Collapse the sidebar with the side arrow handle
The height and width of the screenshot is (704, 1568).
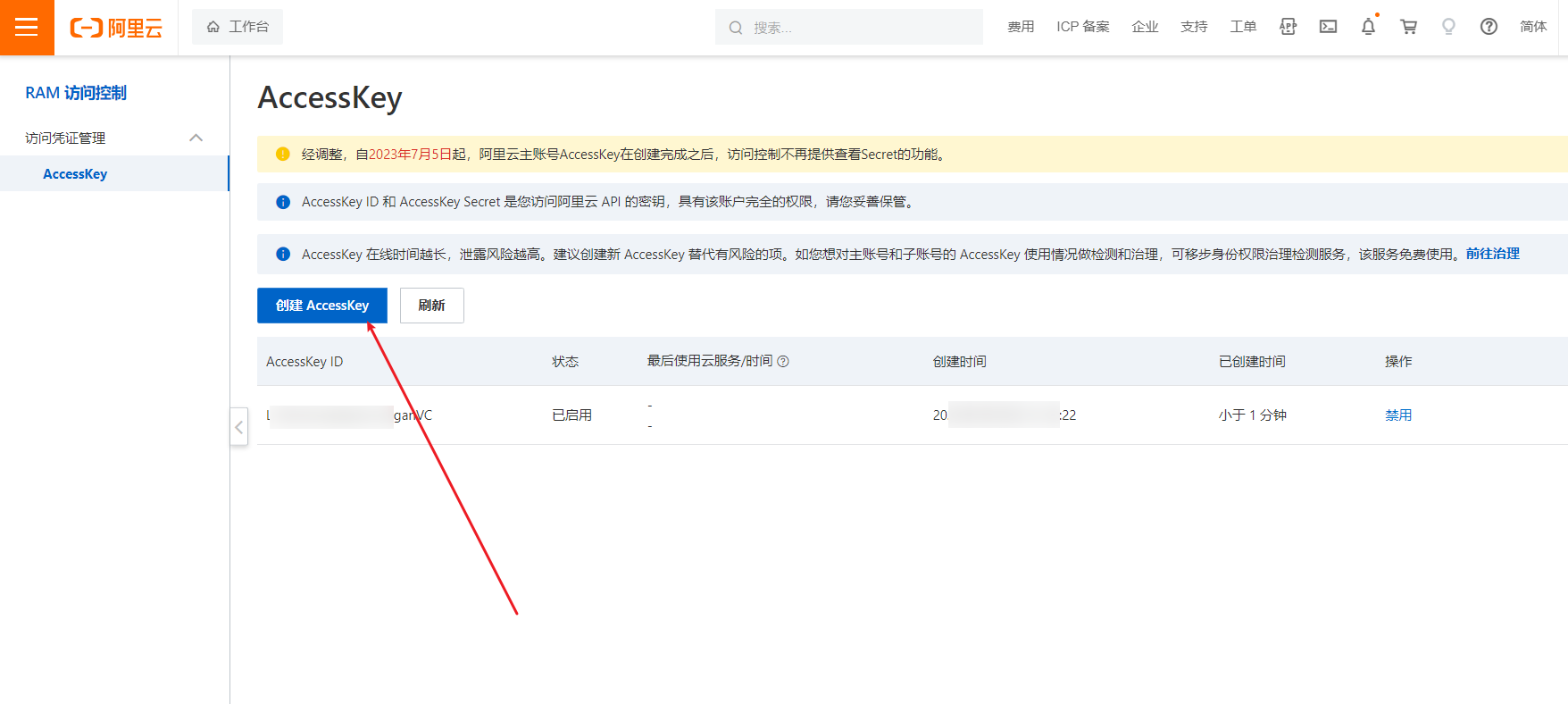point(239,427)
